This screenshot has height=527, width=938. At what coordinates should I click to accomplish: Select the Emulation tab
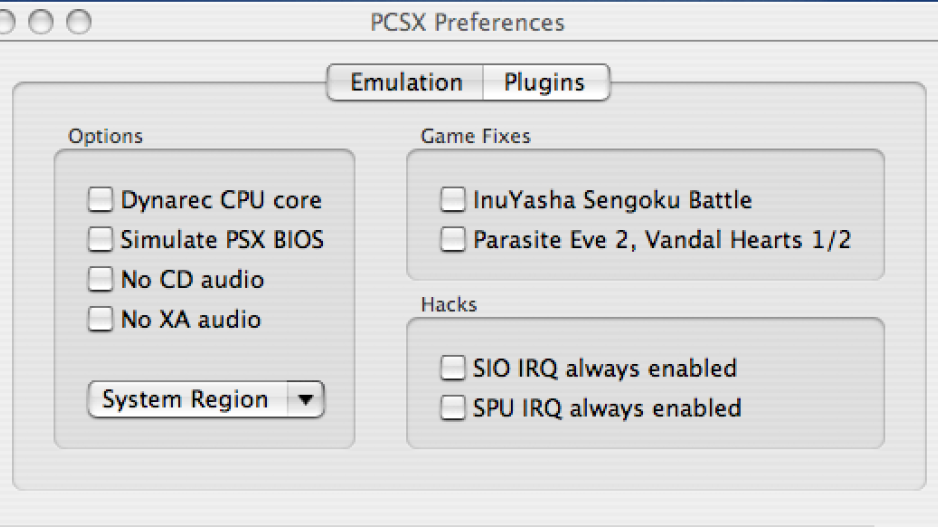[406, 82]
